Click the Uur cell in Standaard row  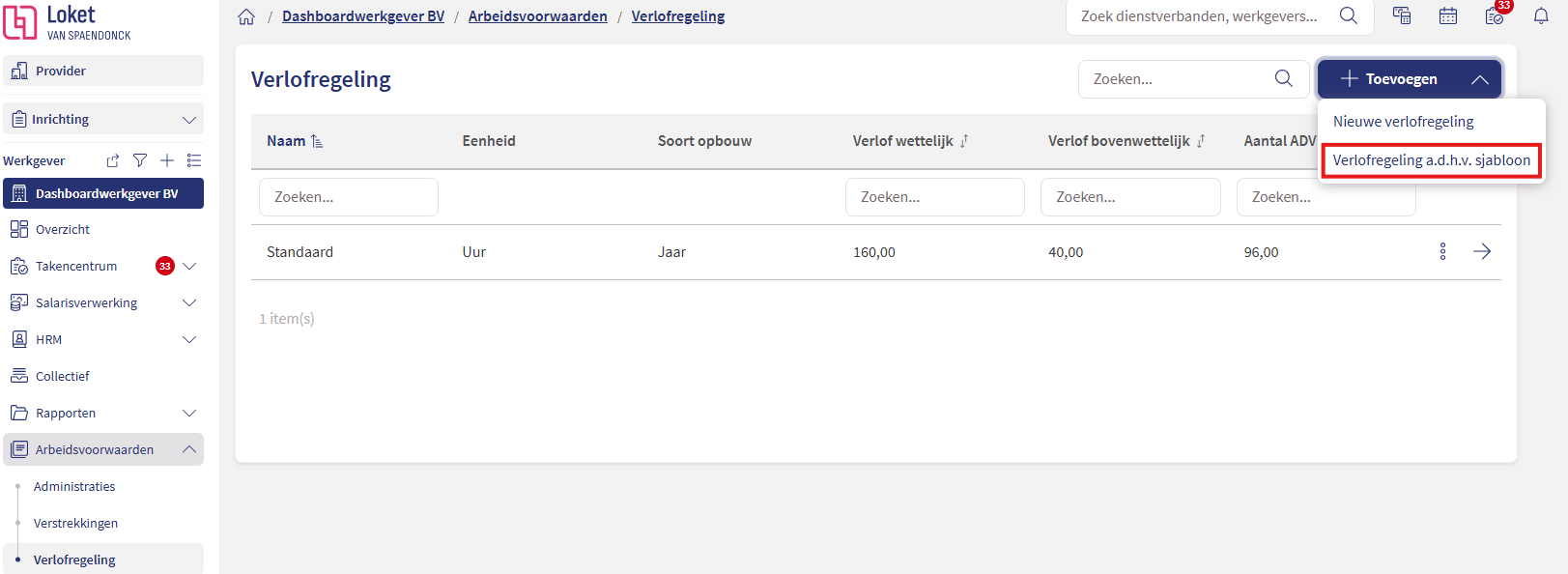pyautogui.click(x=473, y=252)
